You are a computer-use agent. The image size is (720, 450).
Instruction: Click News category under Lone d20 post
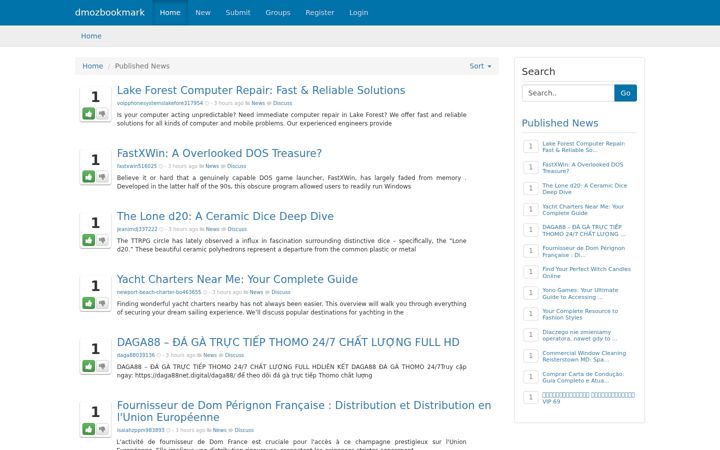[212, 229]
